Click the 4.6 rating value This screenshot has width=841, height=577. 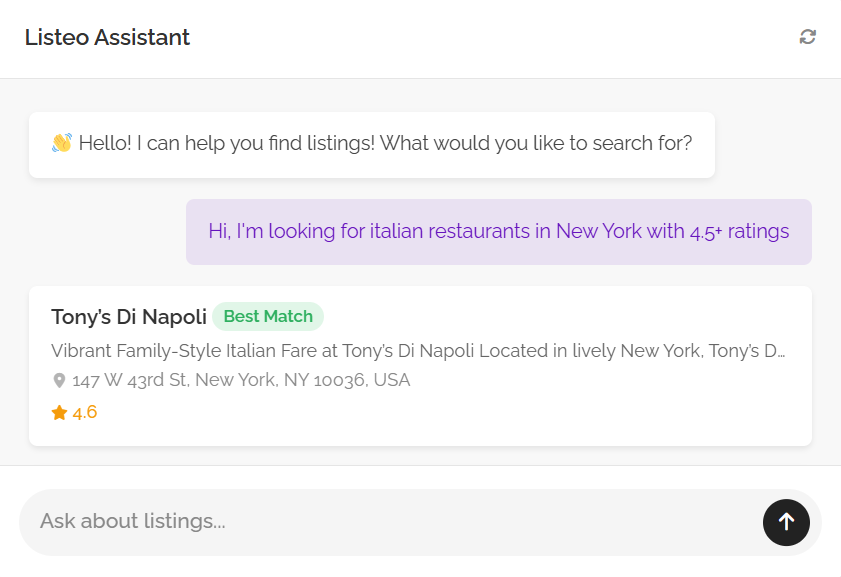point(85,412)
